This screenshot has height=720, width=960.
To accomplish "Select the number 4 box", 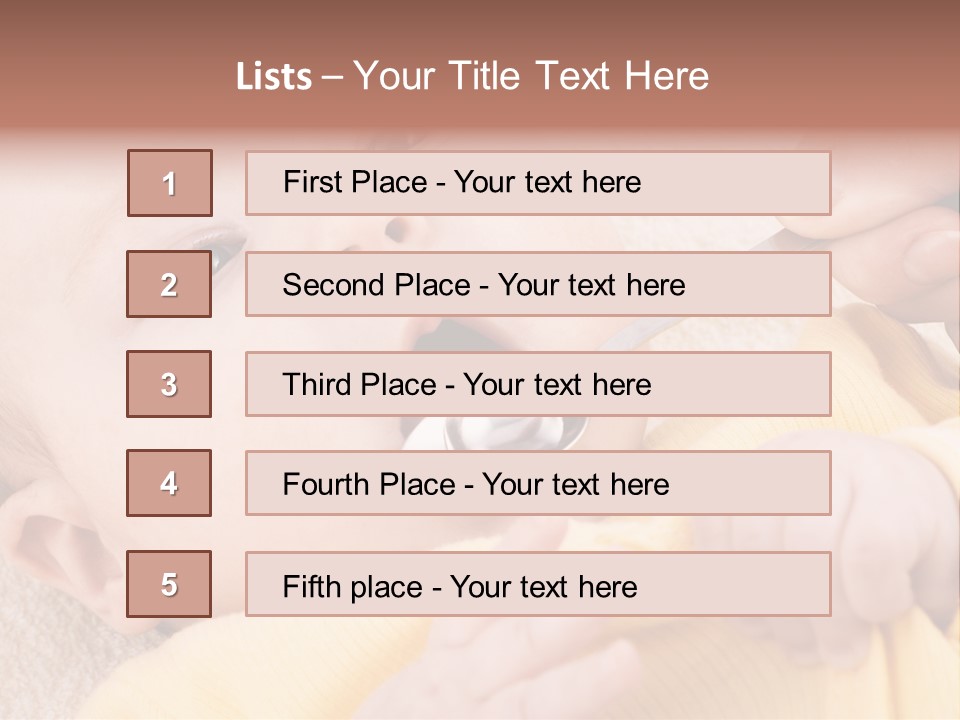I will point(169,483).
